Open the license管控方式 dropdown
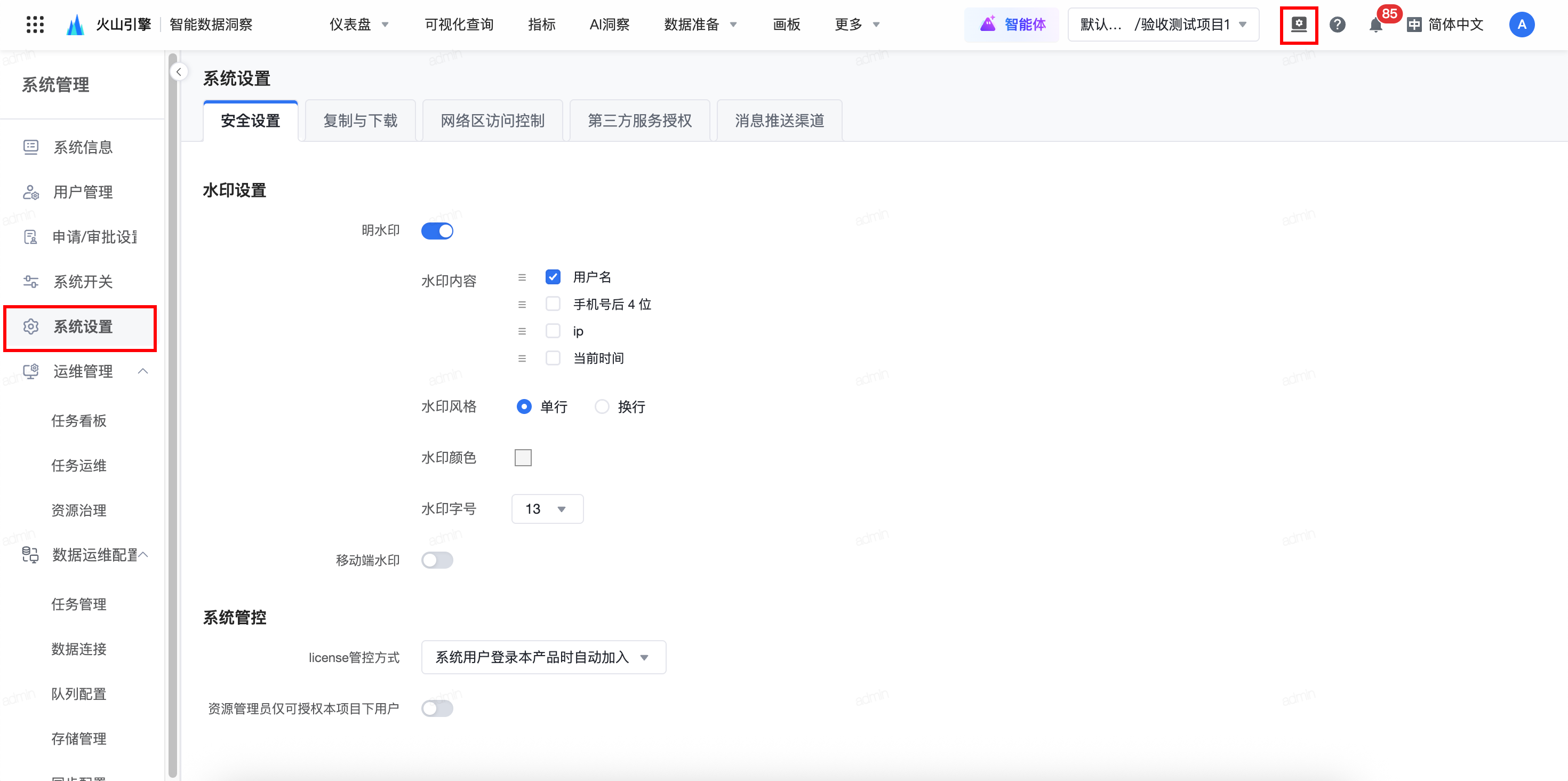 coord(543,657)
